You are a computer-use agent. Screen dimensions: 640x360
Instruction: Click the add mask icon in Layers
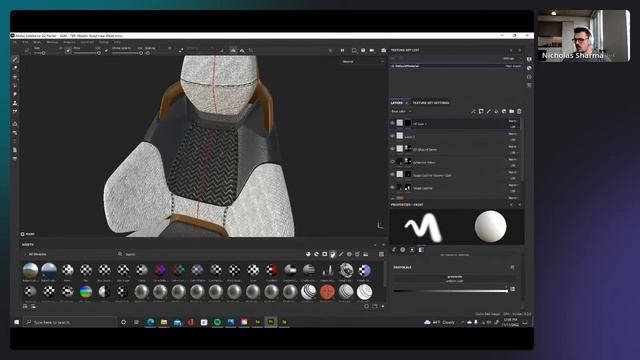click(x=481, y=111)
